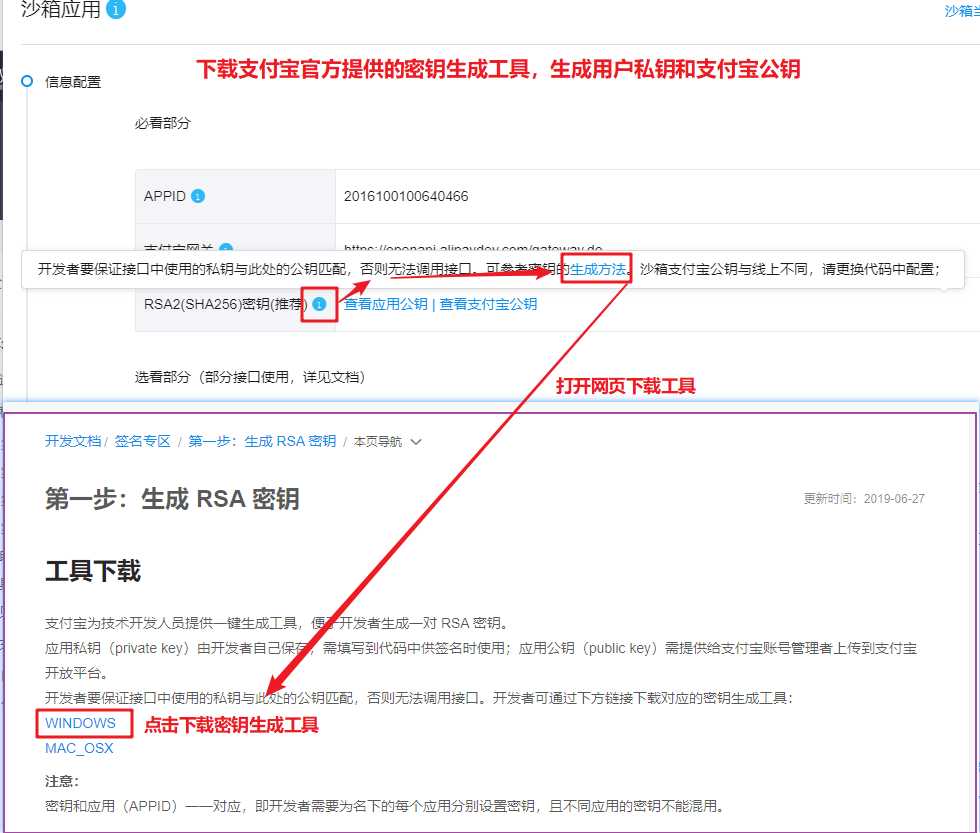The image size is (980, 833).
Task: Select the 信息配置 step circle marker
Action: tap(27, 81)
